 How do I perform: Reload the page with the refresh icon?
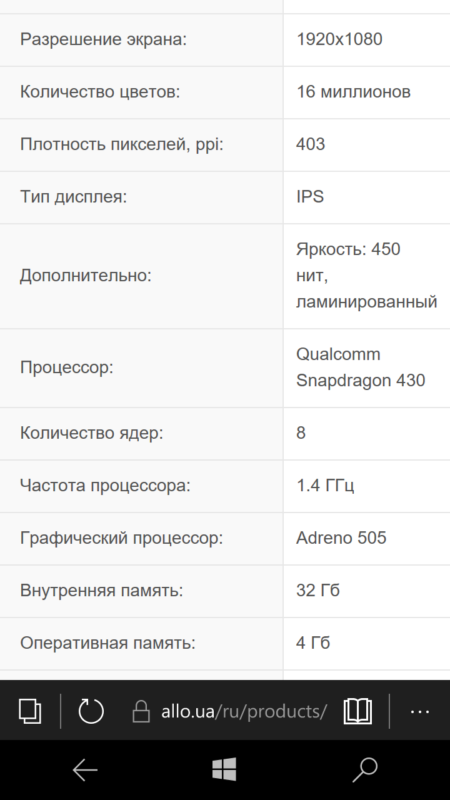tap(91, 711)
